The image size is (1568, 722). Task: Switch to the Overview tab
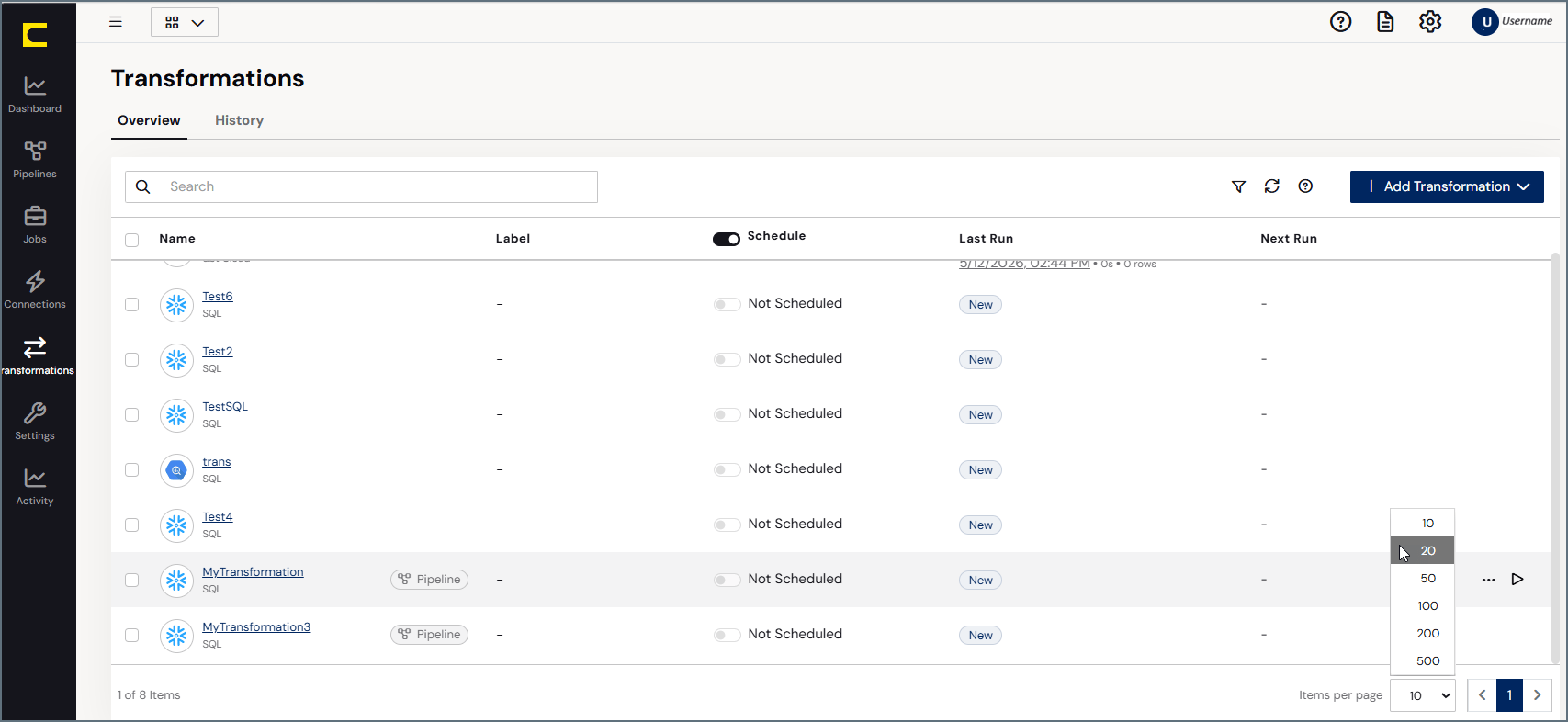pyautogui.click(x=149, y=120)
